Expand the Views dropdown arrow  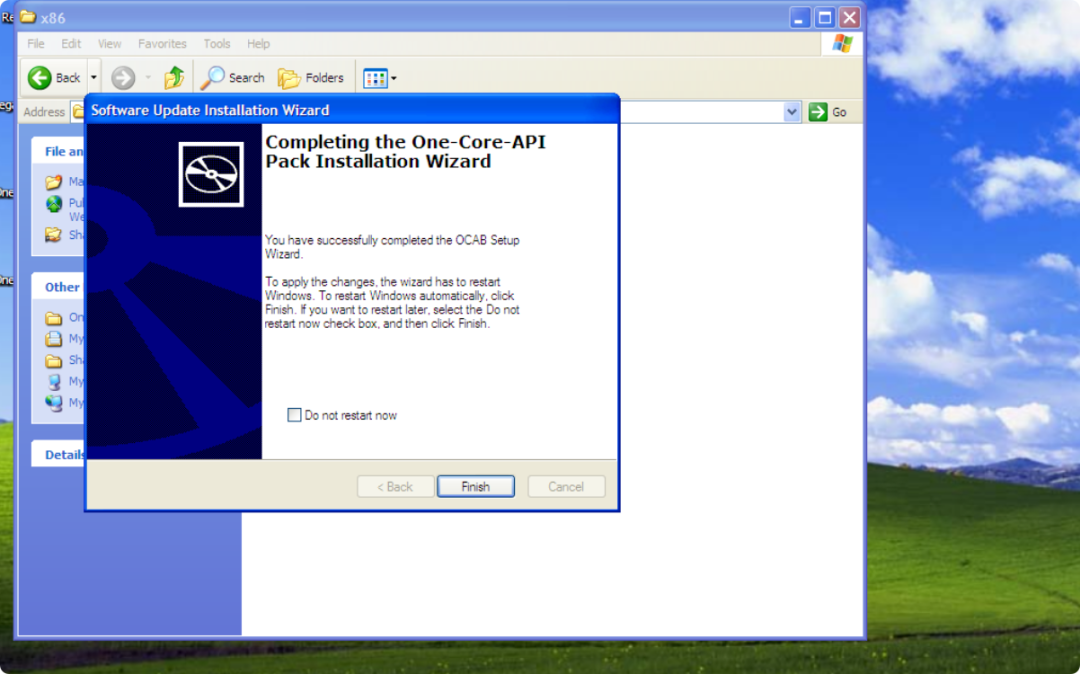[x=394, y=78]
